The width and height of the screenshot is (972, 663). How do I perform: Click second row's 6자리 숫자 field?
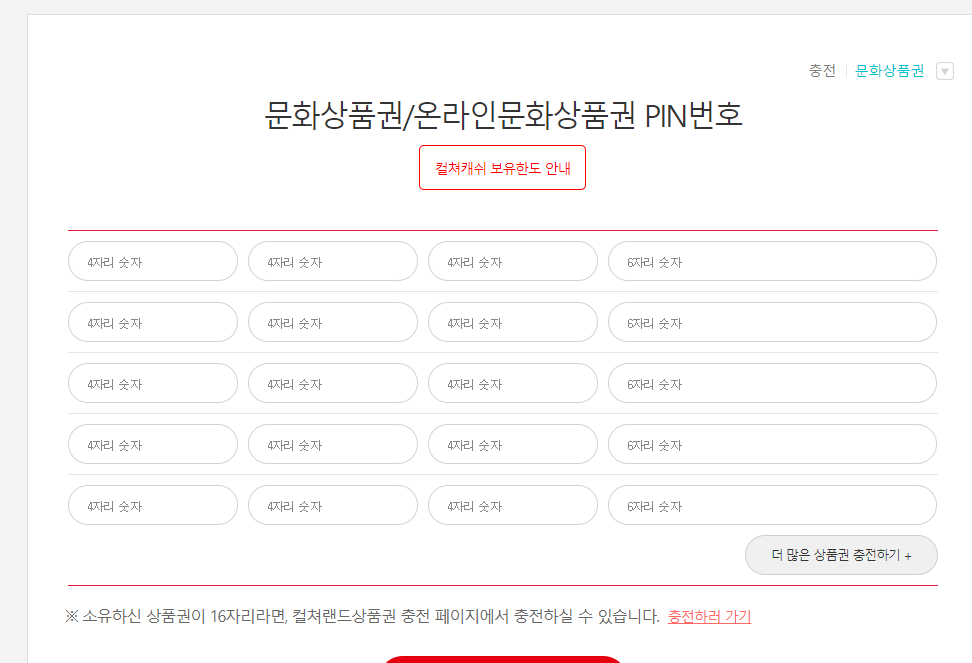pyautogui.click(x=772, y=322)
